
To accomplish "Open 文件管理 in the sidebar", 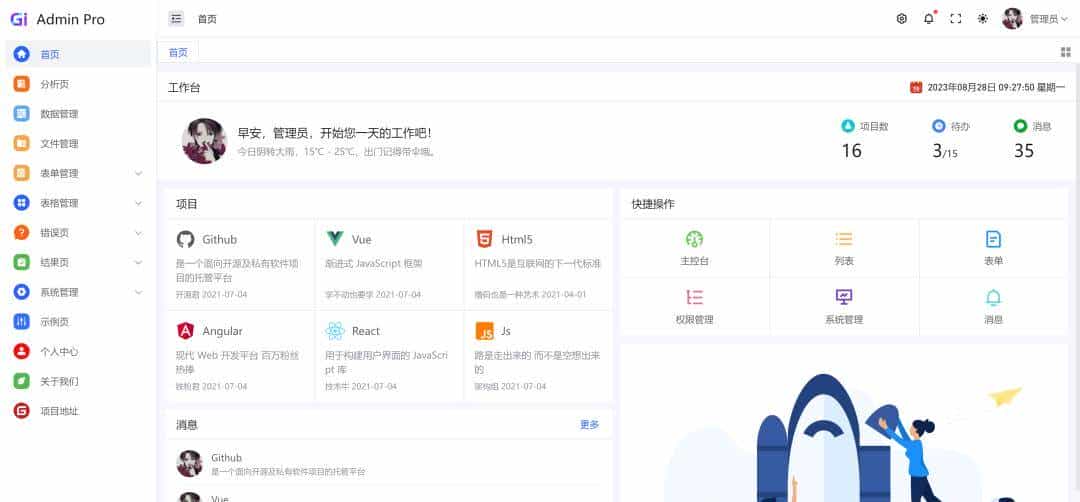I will pyautogui.click(x=78, y=144).
